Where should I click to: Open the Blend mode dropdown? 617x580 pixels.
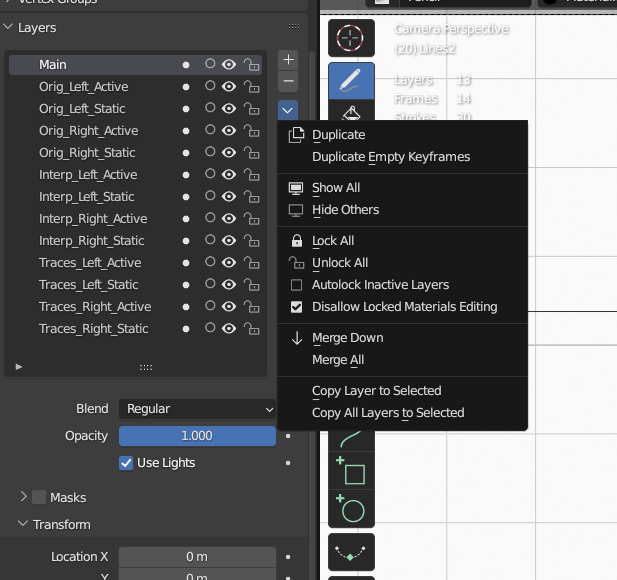pyautogui.click(x=197, y=409)
